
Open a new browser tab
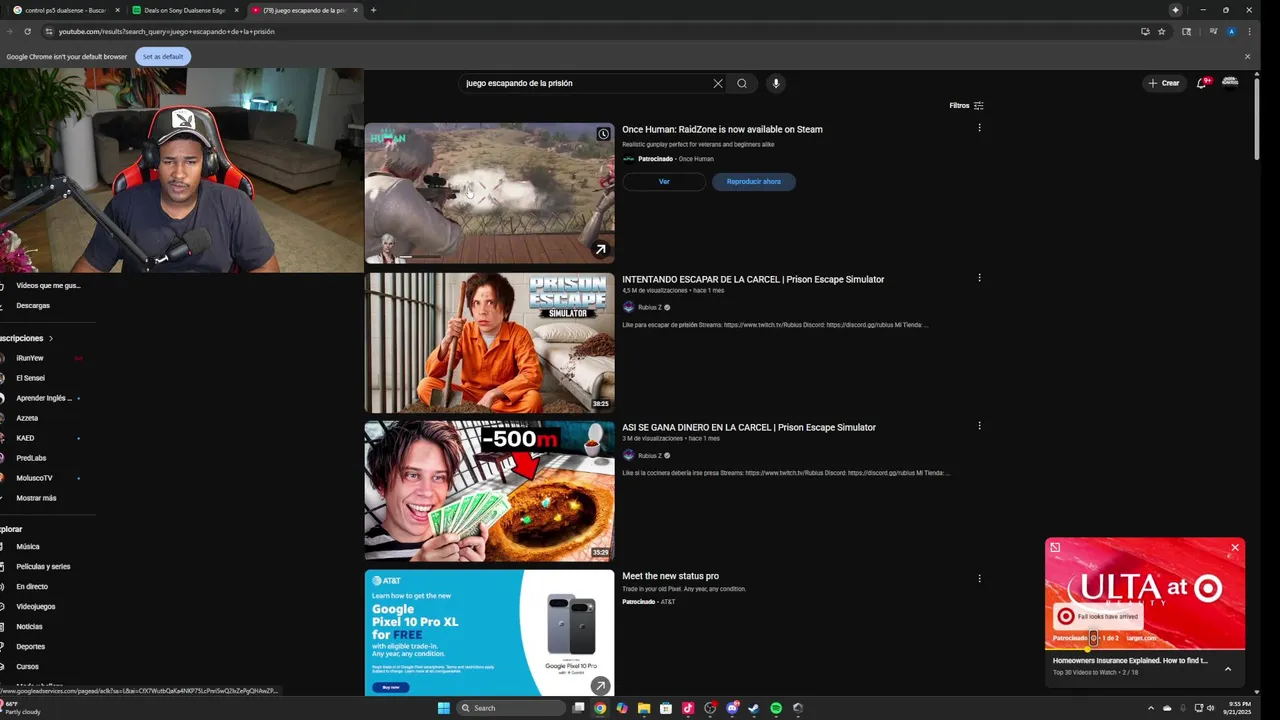click(373, 10)
